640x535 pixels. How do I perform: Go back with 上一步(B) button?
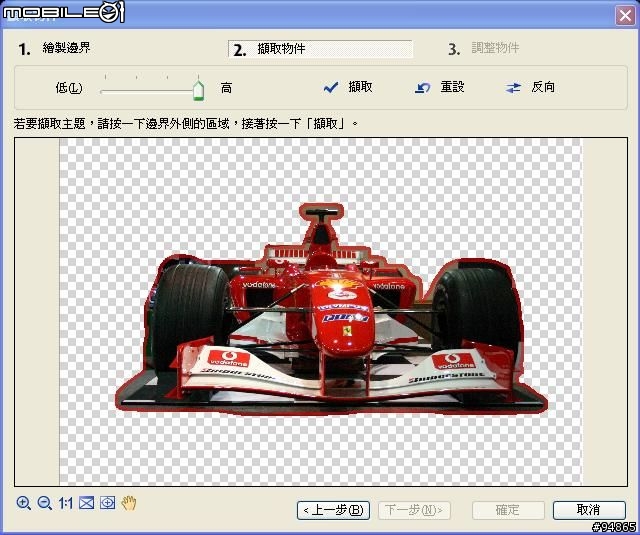coord(333,510)
